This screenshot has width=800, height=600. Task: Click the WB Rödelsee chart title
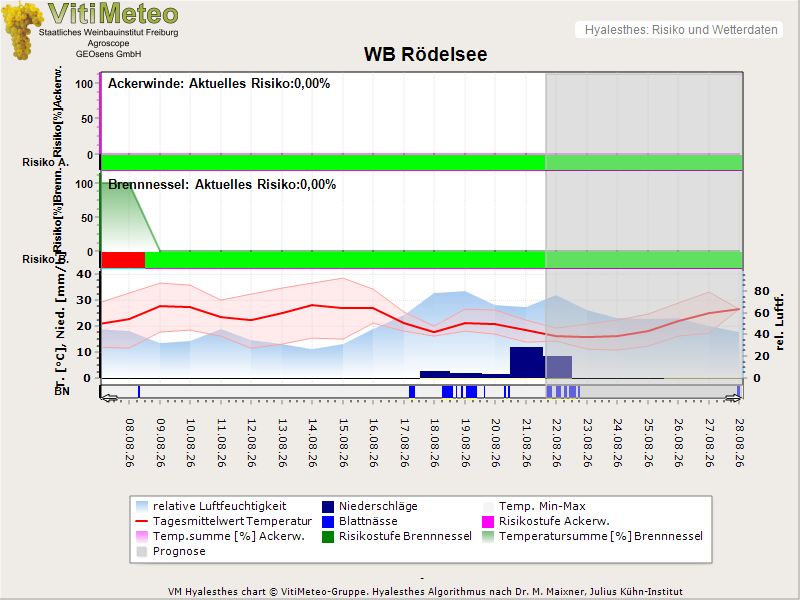click(x=426, y=54)
